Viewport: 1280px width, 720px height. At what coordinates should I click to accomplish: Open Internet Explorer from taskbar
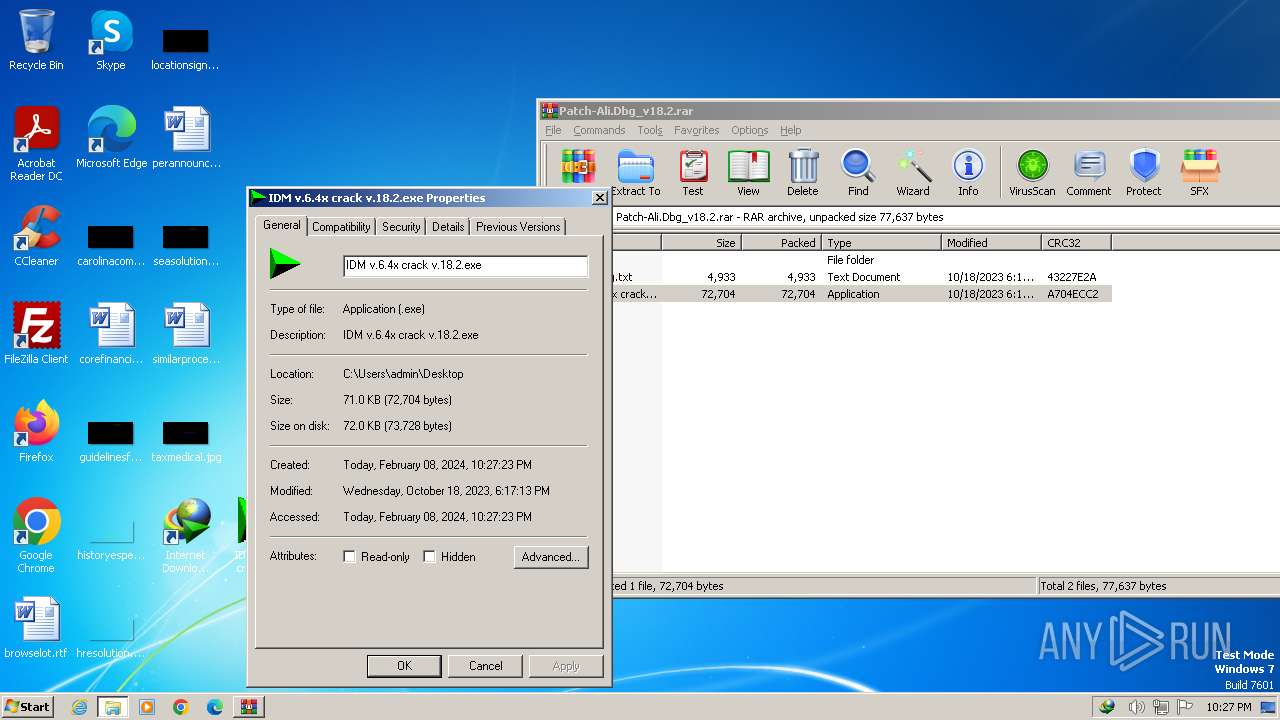coord(79,707)
